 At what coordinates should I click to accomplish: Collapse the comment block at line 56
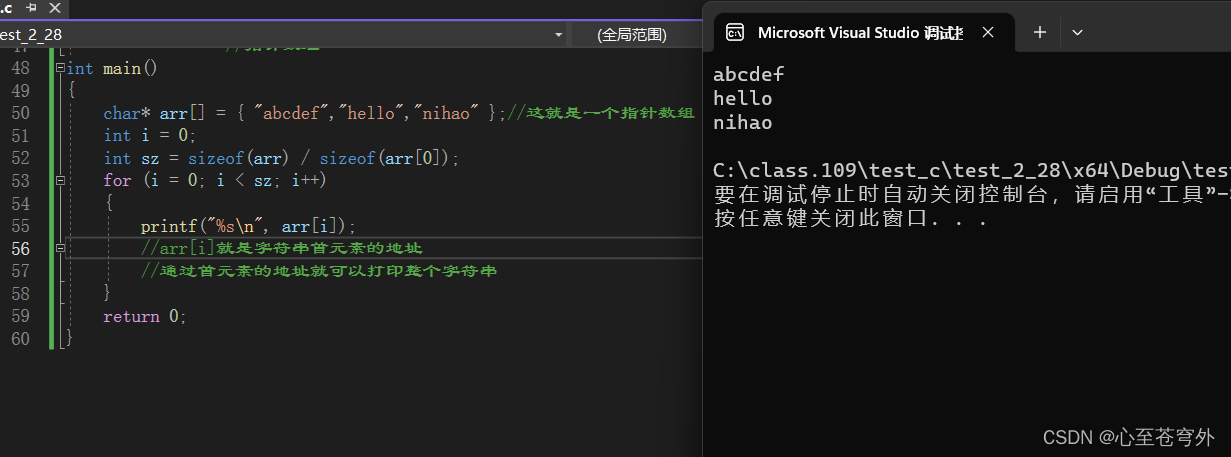point(60,247)
